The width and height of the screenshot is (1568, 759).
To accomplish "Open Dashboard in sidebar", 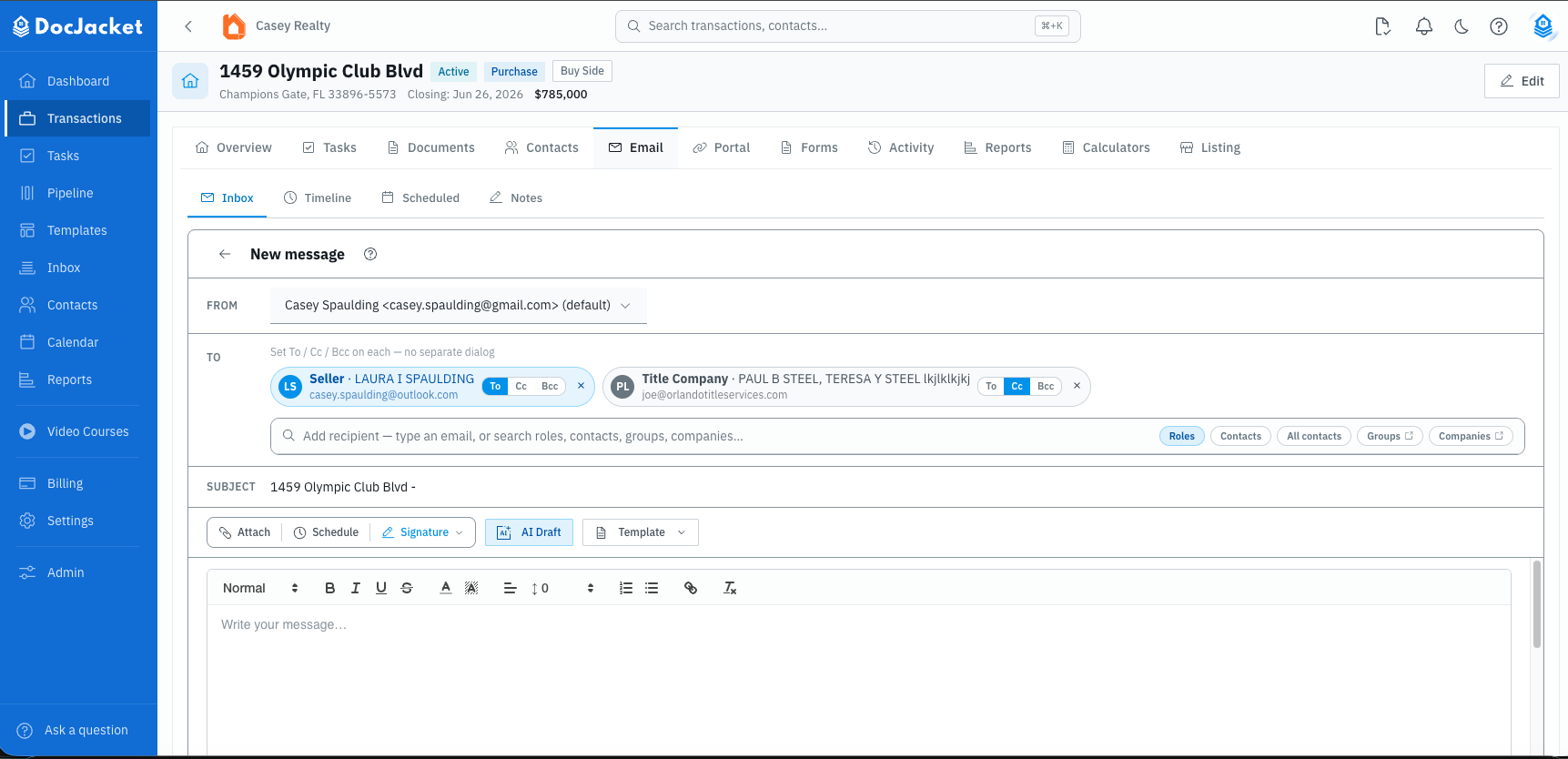I will click(78, 81).
